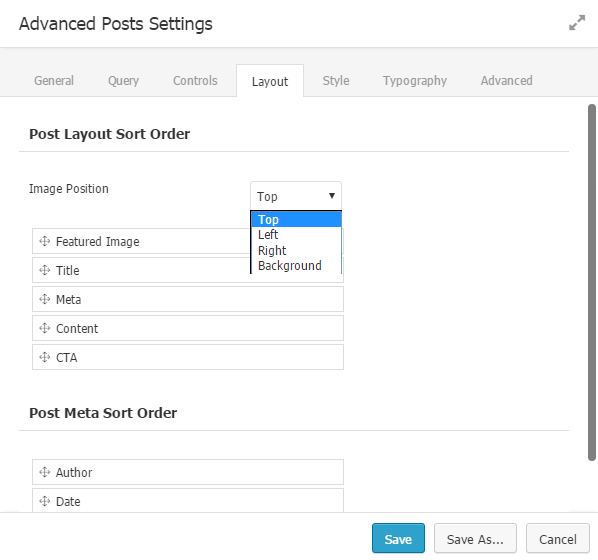Save the post settings
Screen dimensions: 598x560
pyautogui.click(x=398, y=538)
